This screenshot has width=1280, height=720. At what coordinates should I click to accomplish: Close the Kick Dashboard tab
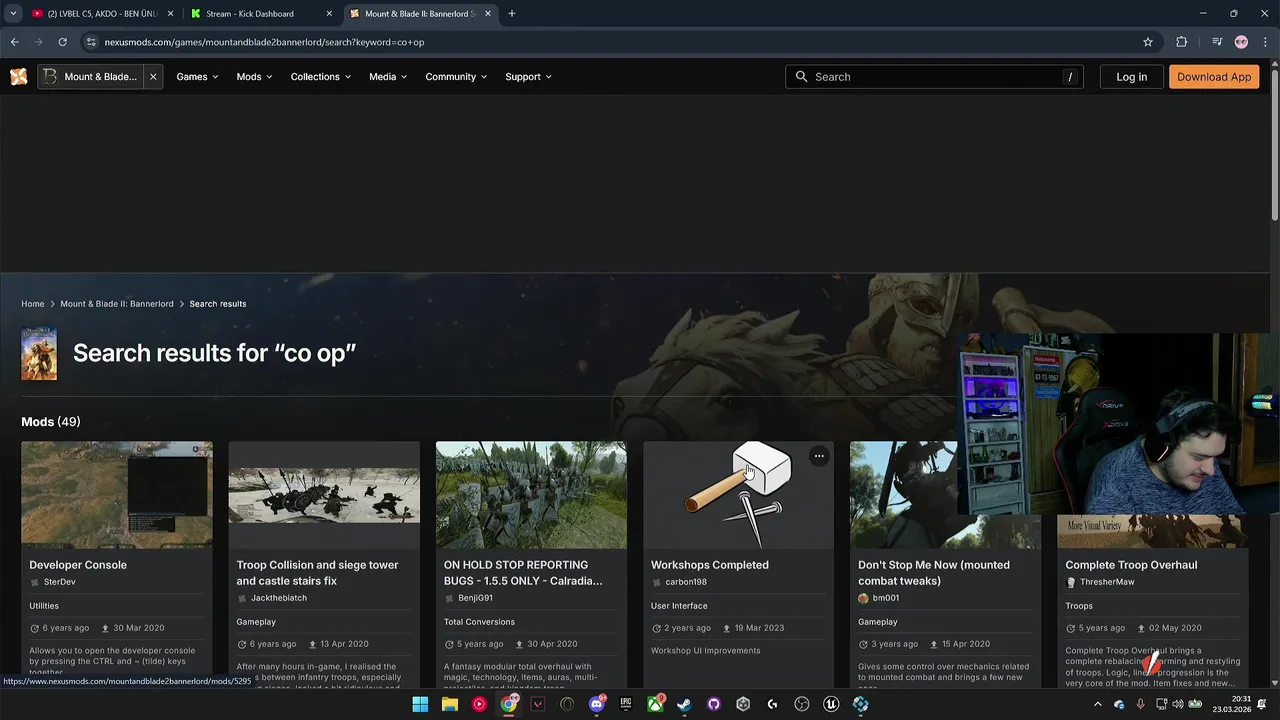pos(329,14)
